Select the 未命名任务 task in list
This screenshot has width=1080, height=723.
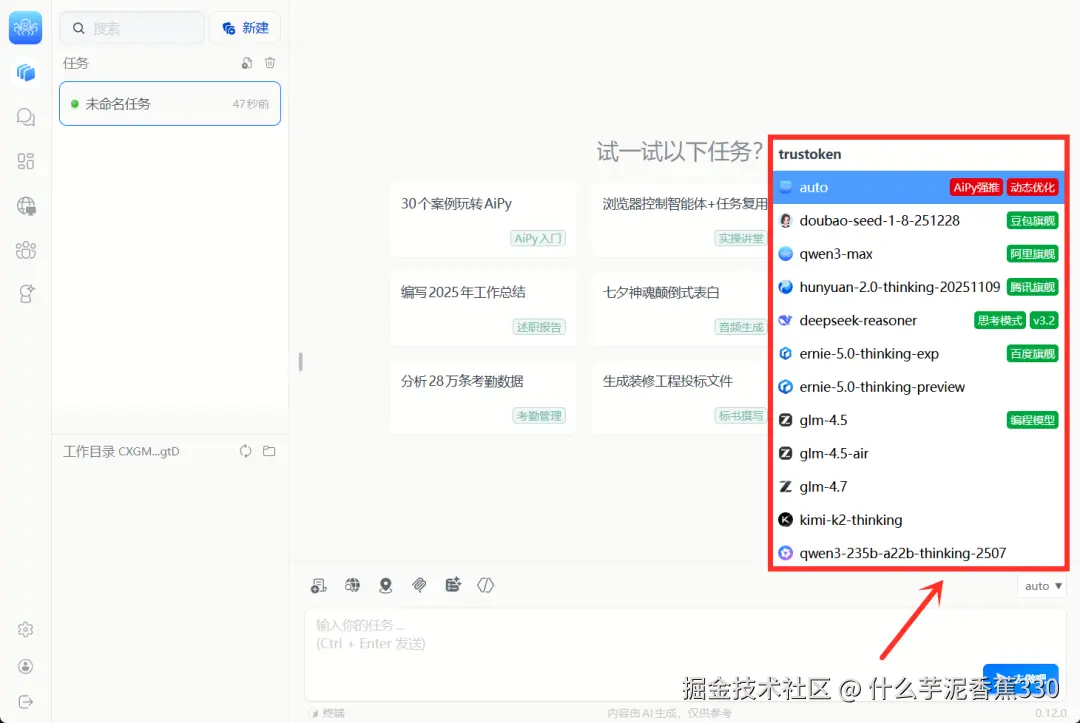pyautogui.click(x=169, y=103)
